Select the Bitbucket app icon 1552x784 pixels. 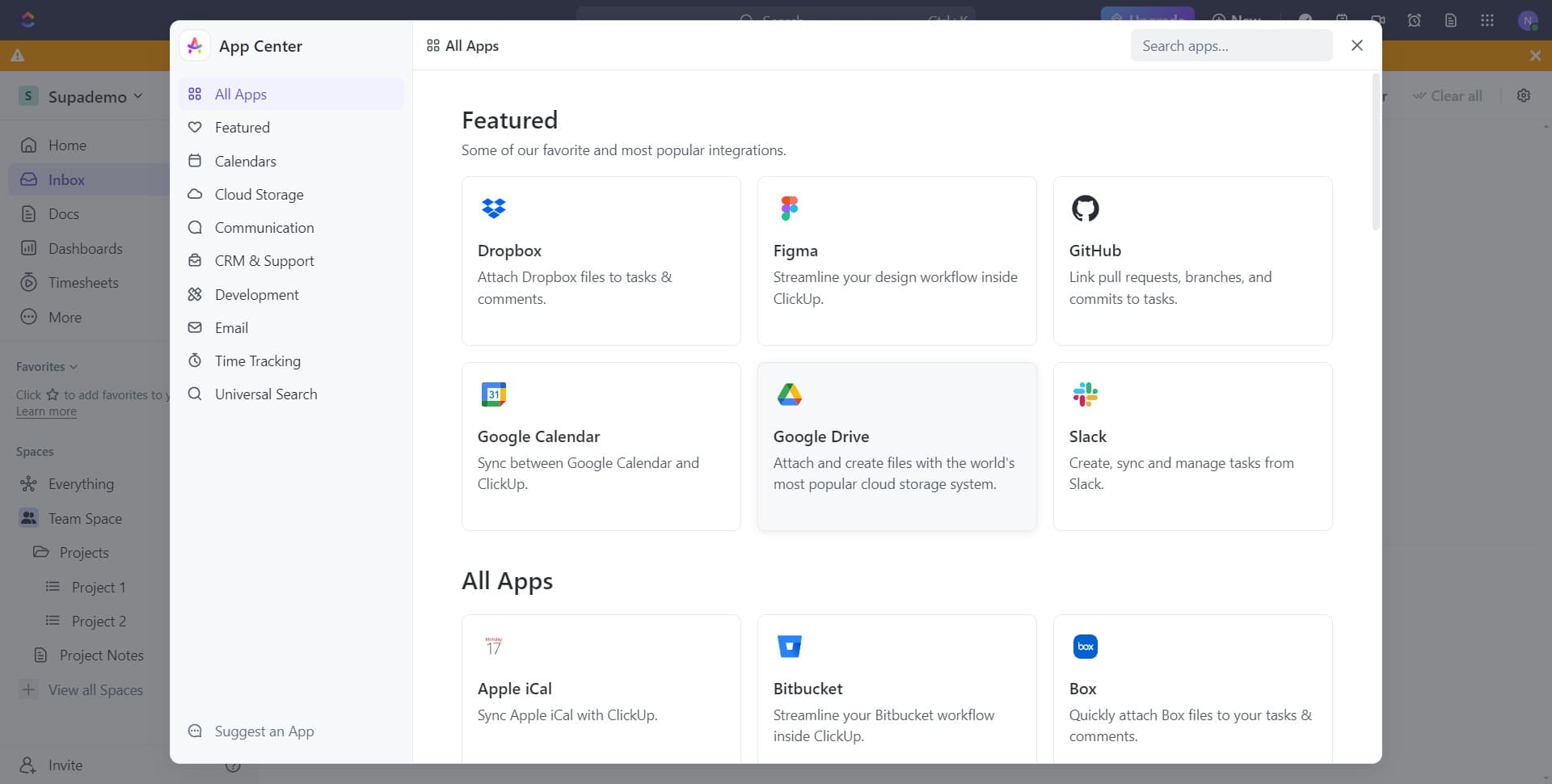click(790, 646)
